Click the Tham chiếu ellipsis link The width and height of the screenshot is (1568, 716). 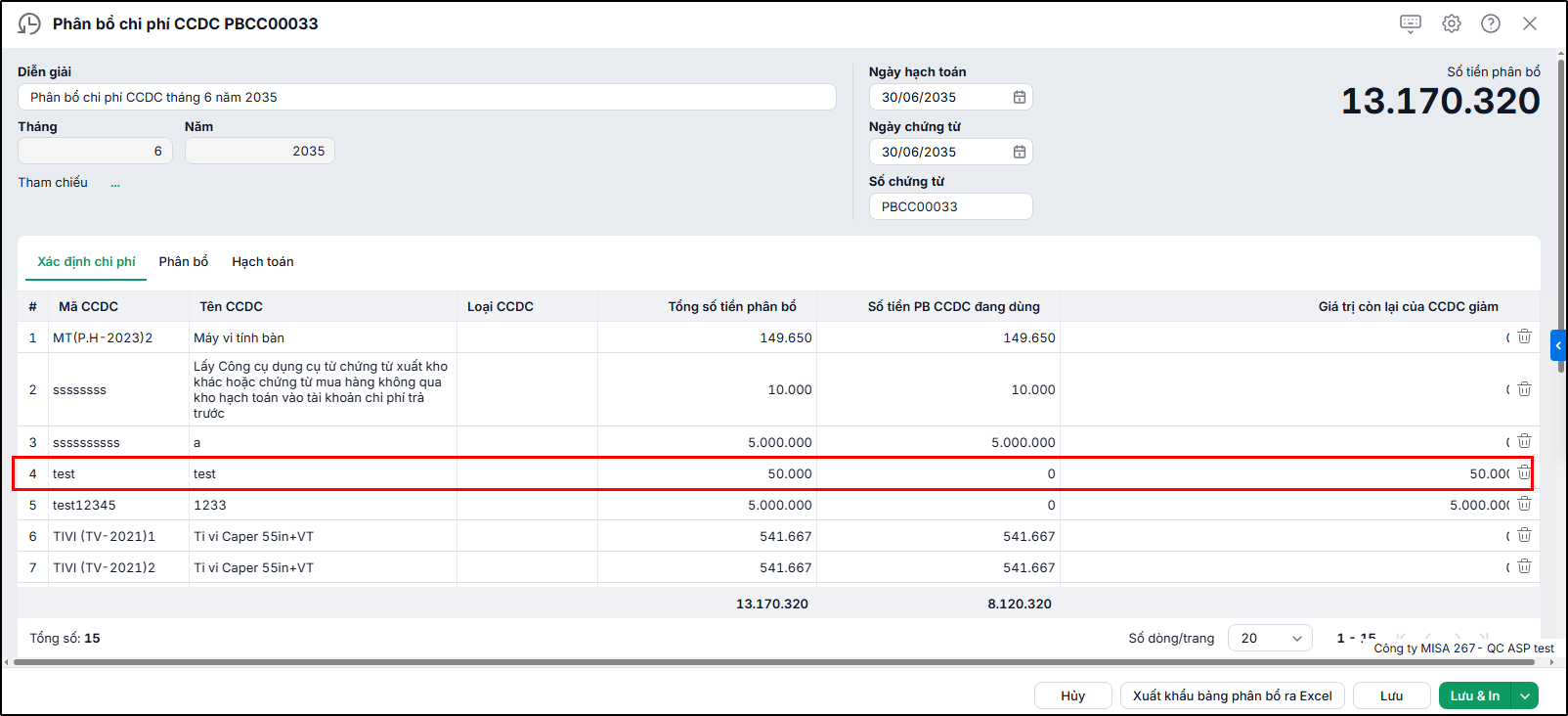click(x=115, y=183)
